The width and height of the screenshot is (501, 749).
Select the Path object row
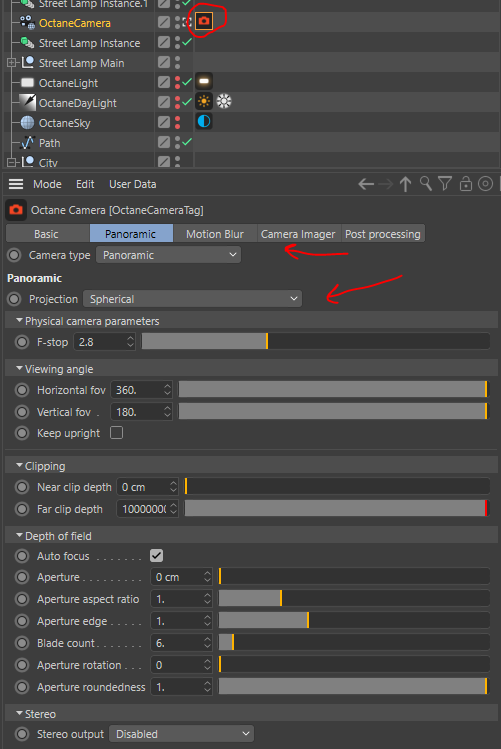click(x=50, y=143)
